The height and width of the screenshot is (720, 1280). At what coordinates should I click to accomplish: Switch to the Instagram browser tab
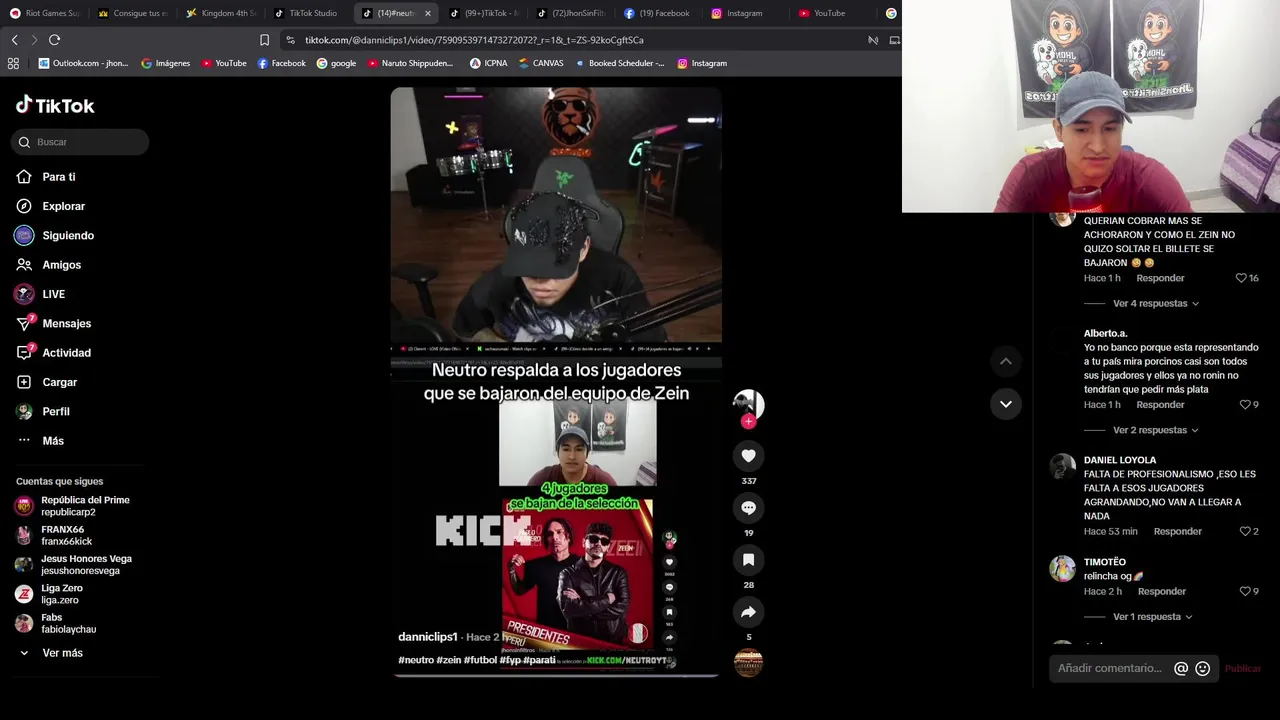point(744,13)
